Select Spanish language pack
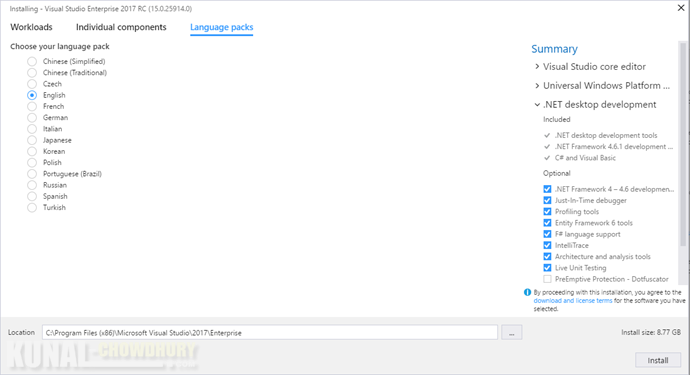 coord(32,196)
